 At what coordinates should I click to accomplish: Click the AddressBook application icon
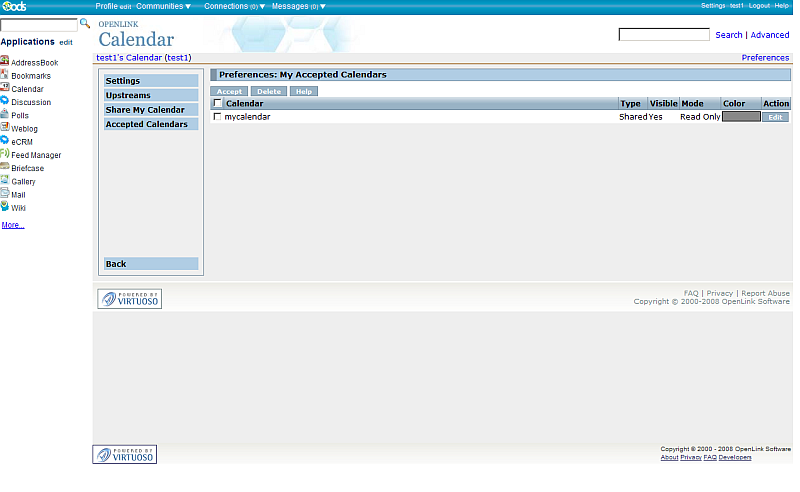click(x=5, y=62)
